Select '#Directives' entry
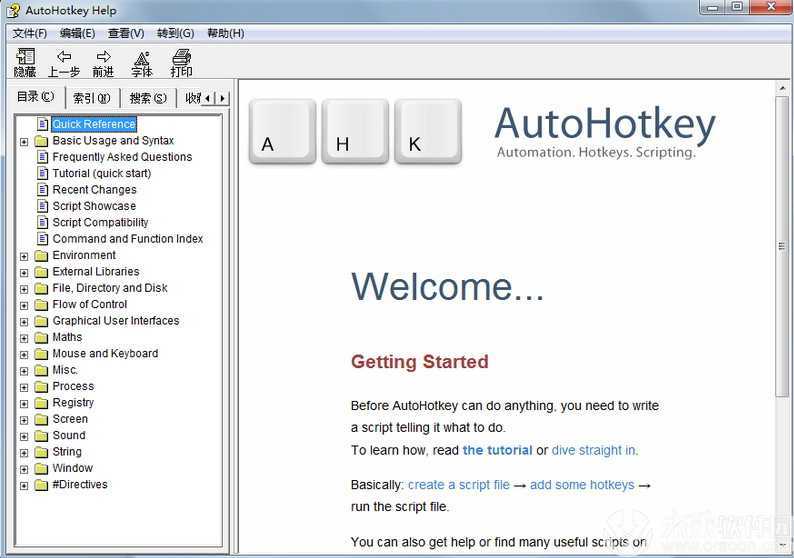Image resolution: width=794 pixels, height=558 pixels. 80,485
